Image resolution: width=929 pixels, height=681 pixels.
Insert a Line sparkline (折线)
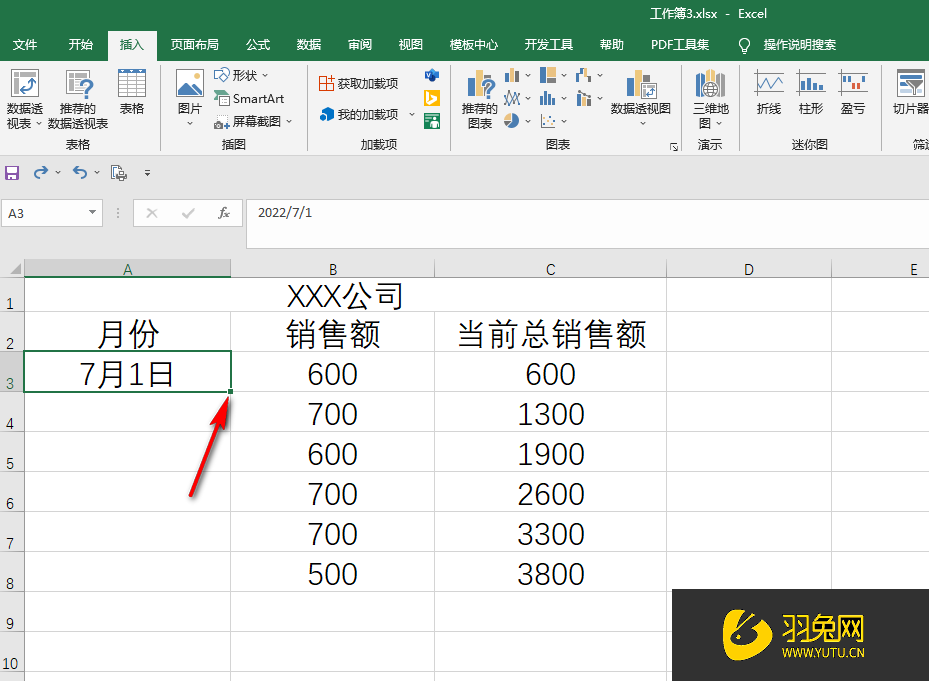click(x=768, y=92)
